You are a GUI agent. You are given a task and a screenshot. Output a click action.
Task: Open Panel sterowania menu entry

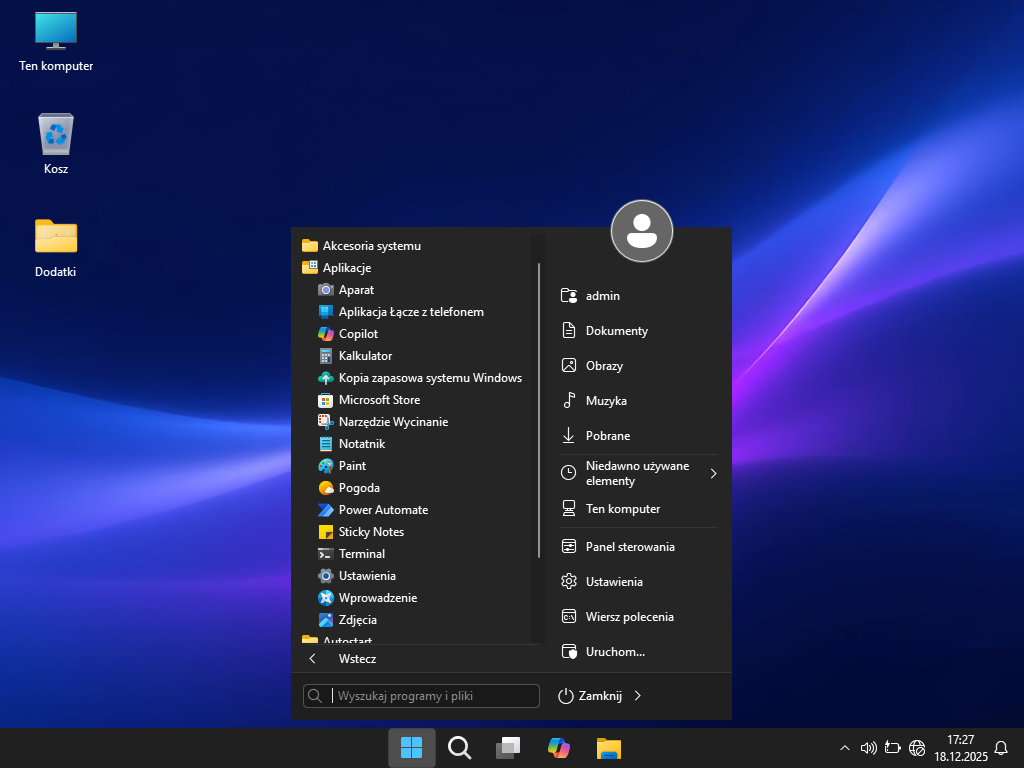(x=629, y=547)
